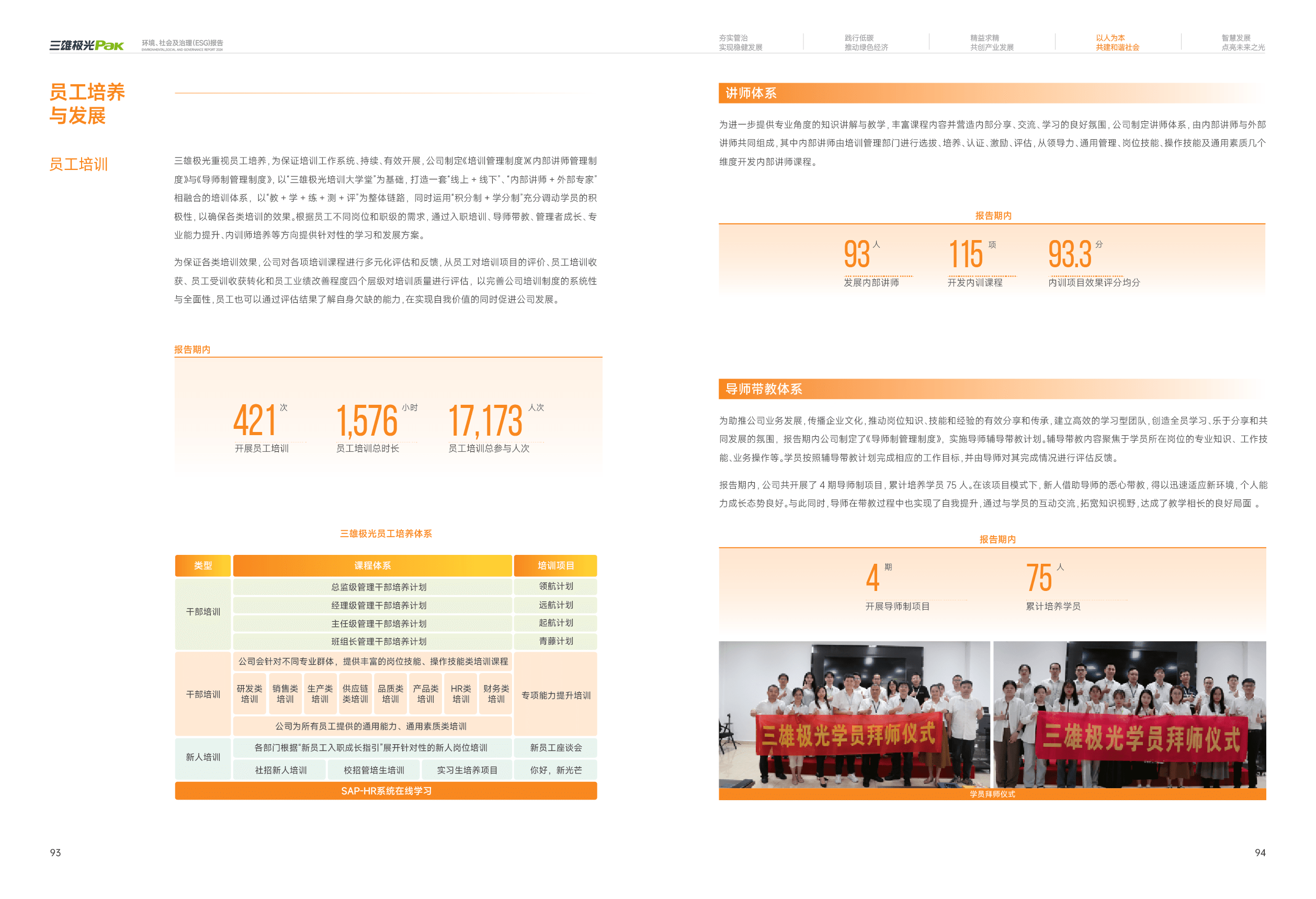Viewport: 1316px width, 899px height.
Task: Click the 三雄极光 Pak logo
Action: click(86, 45)
